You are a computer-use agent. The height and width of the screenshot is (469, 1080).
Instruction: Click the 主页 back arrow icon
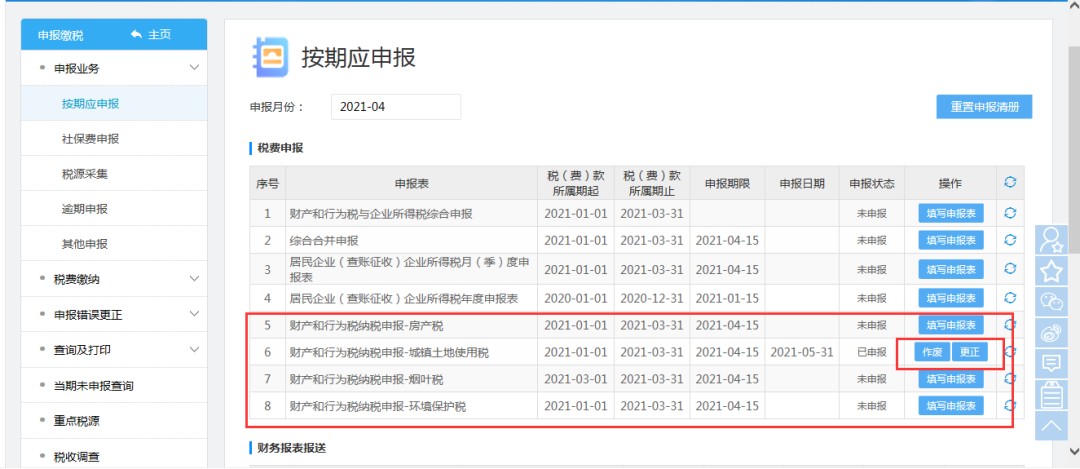[x=136, y=34]
